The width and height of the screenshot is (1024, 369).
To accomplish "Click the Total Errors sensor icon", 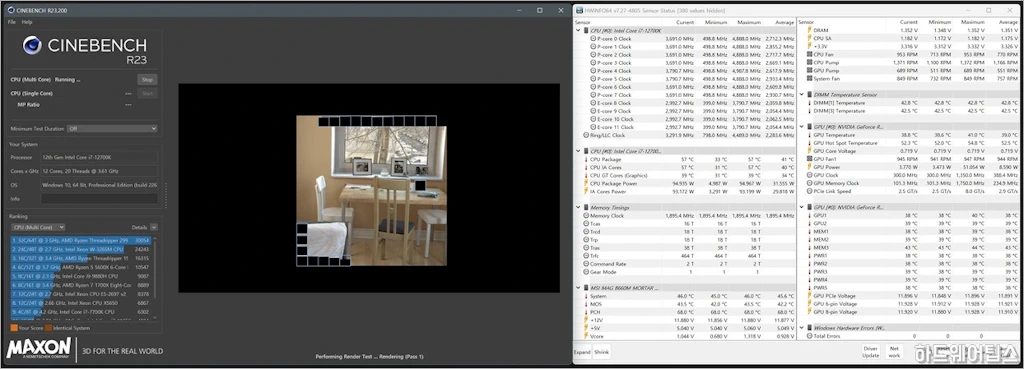I will [x=810, y=336].
